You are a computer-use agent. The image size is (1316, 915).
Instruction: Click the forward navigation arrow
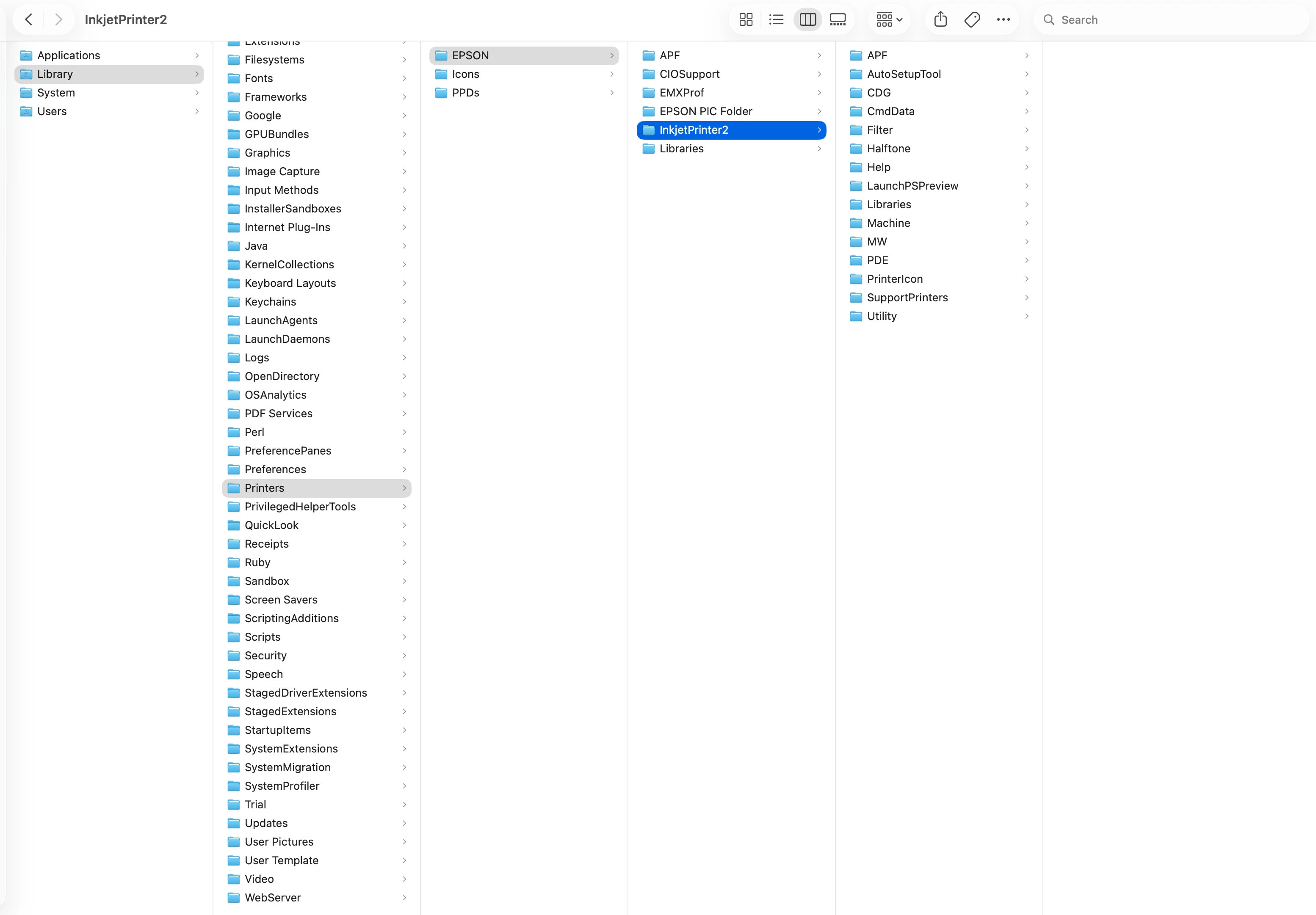[x=58, y=20]
